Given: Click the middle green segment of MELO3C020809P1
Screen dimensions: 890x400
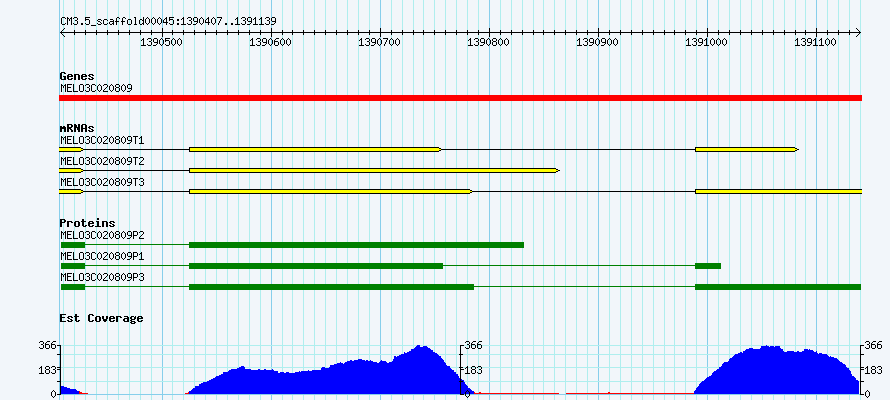Looking at the screenshot, I should 316,266.
